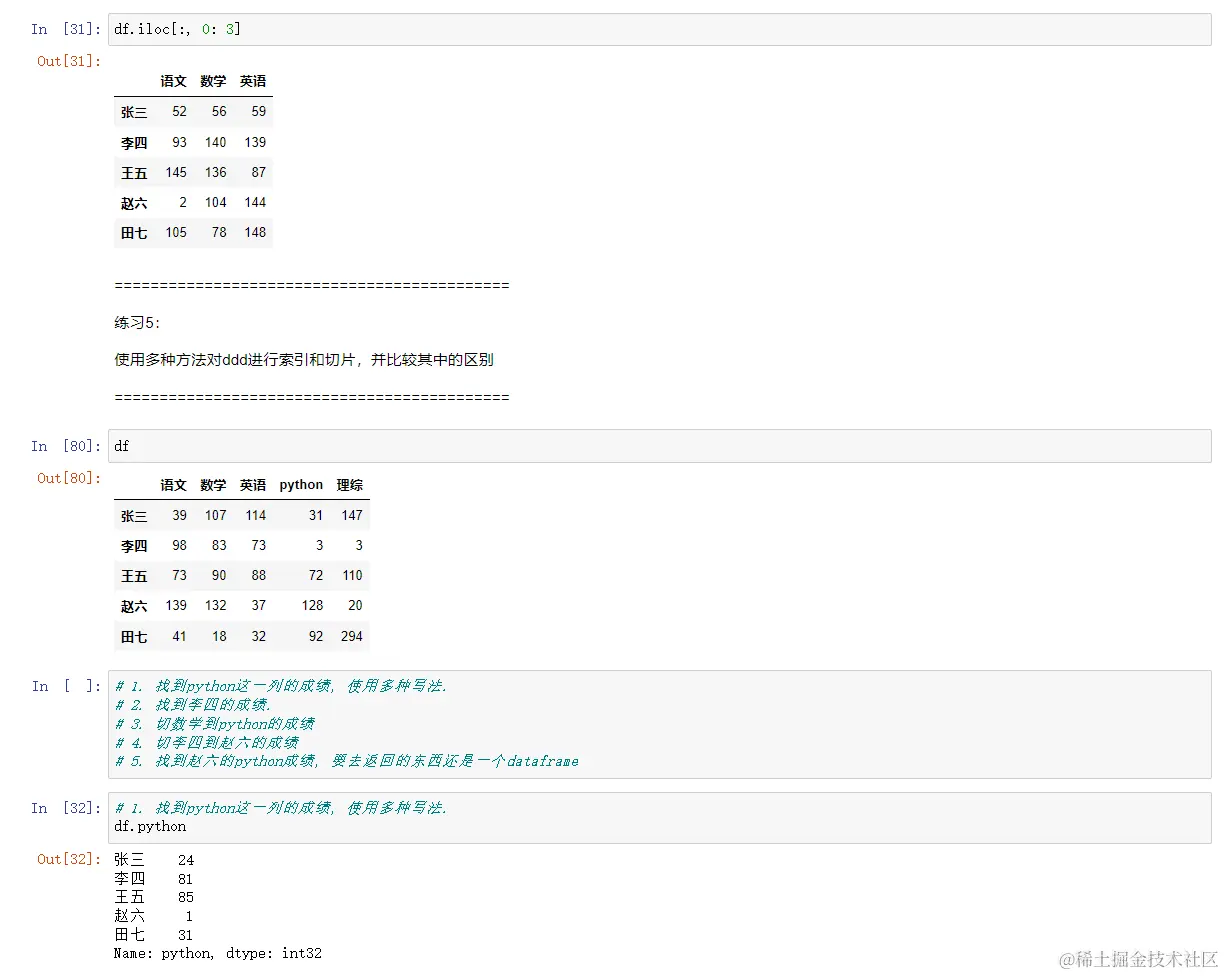1225x976 pixels.
Task: Click the python column header in Out[80] table
Action: [x=301, y=485]
